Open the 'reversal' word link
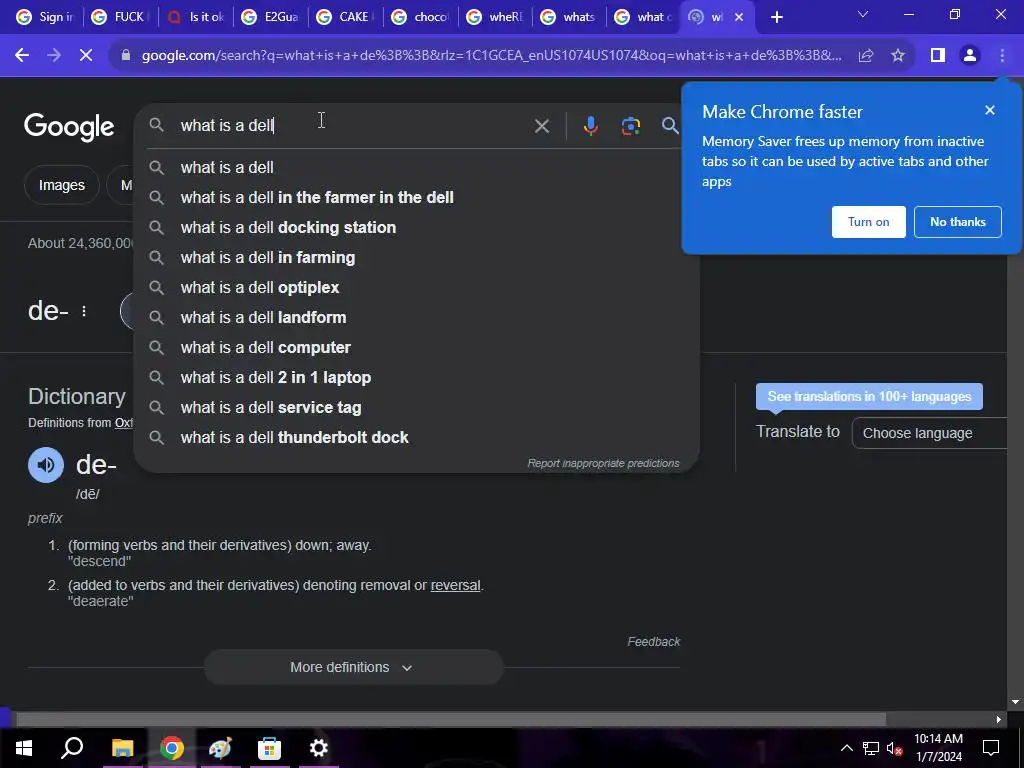1024x768 pixels. point(455,585)
